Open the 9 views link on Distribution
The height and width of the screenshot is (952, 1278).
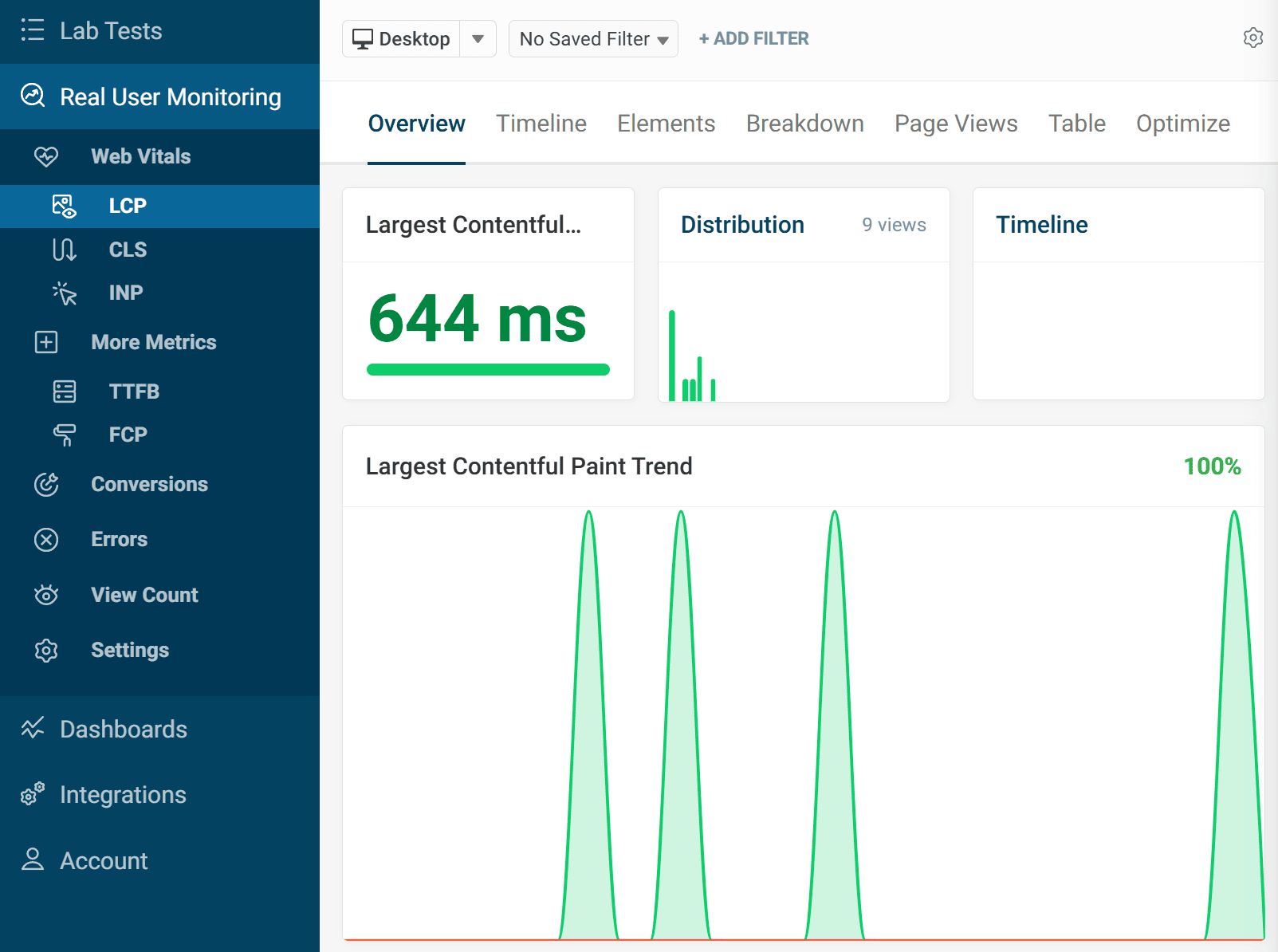(893, 225)
